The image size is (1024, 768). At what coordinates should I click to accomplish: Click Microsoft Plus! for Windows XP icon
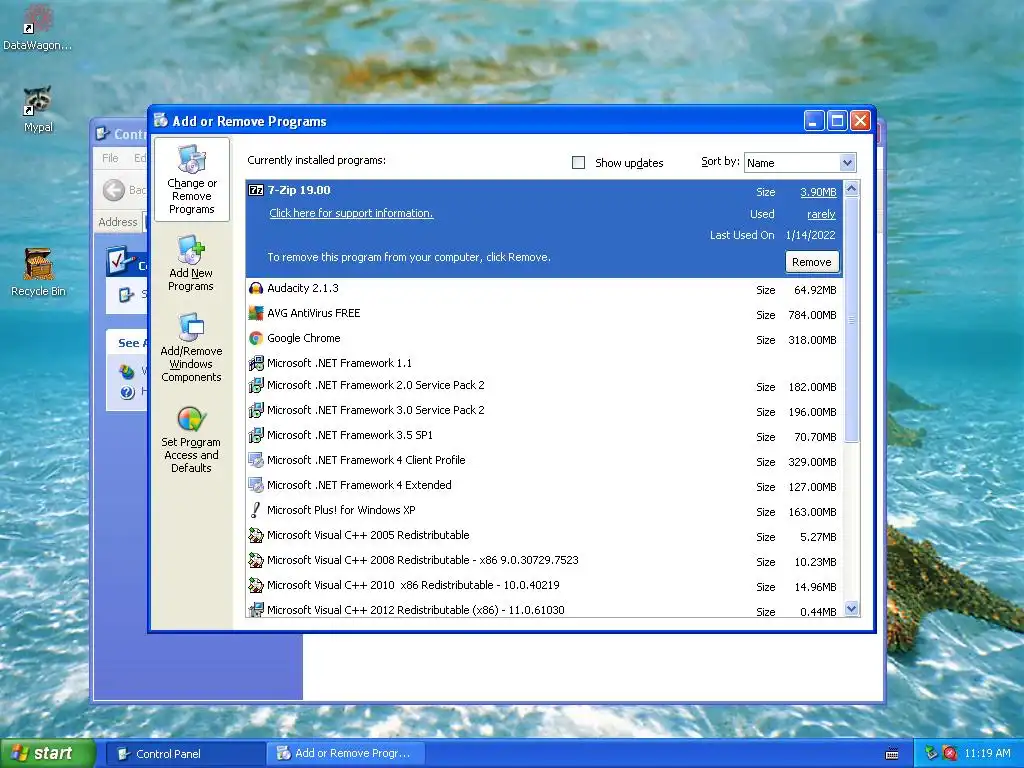pos(256,510)
